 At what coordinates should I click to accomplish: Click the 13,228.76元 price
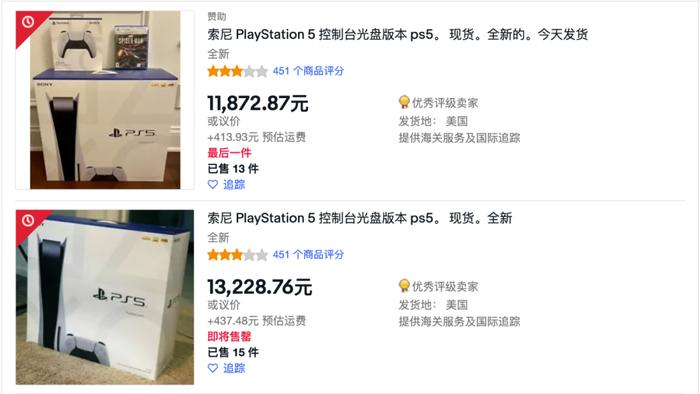click(260, 287)
